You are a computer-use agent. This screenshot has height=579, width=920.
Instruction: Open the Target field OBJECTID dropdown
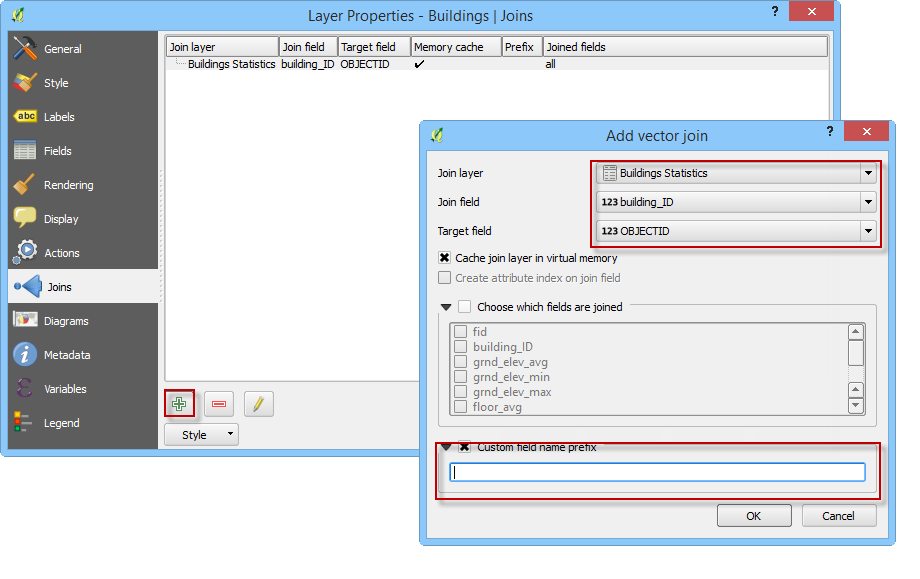tap(736, 231)
